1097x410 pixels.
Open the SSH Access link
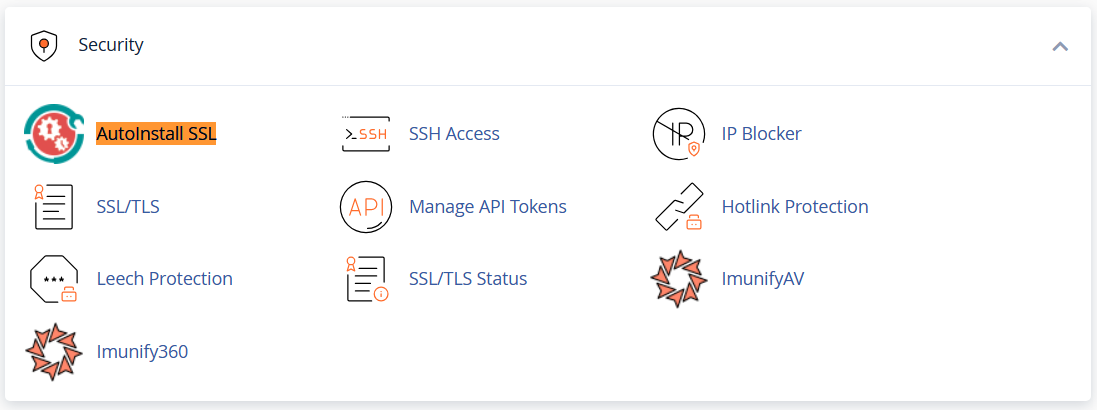point(454,133)
